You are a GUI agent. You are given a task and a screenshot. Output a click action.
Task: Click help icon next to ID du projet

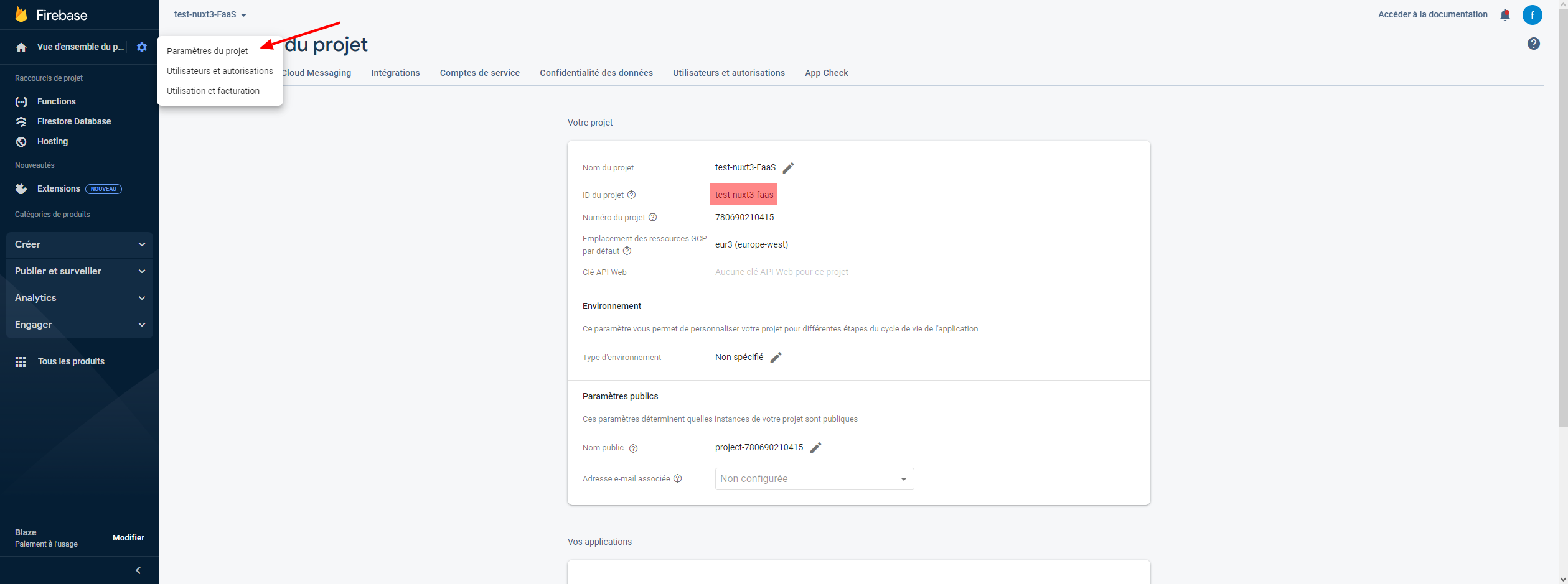click(x=631, y=195)
